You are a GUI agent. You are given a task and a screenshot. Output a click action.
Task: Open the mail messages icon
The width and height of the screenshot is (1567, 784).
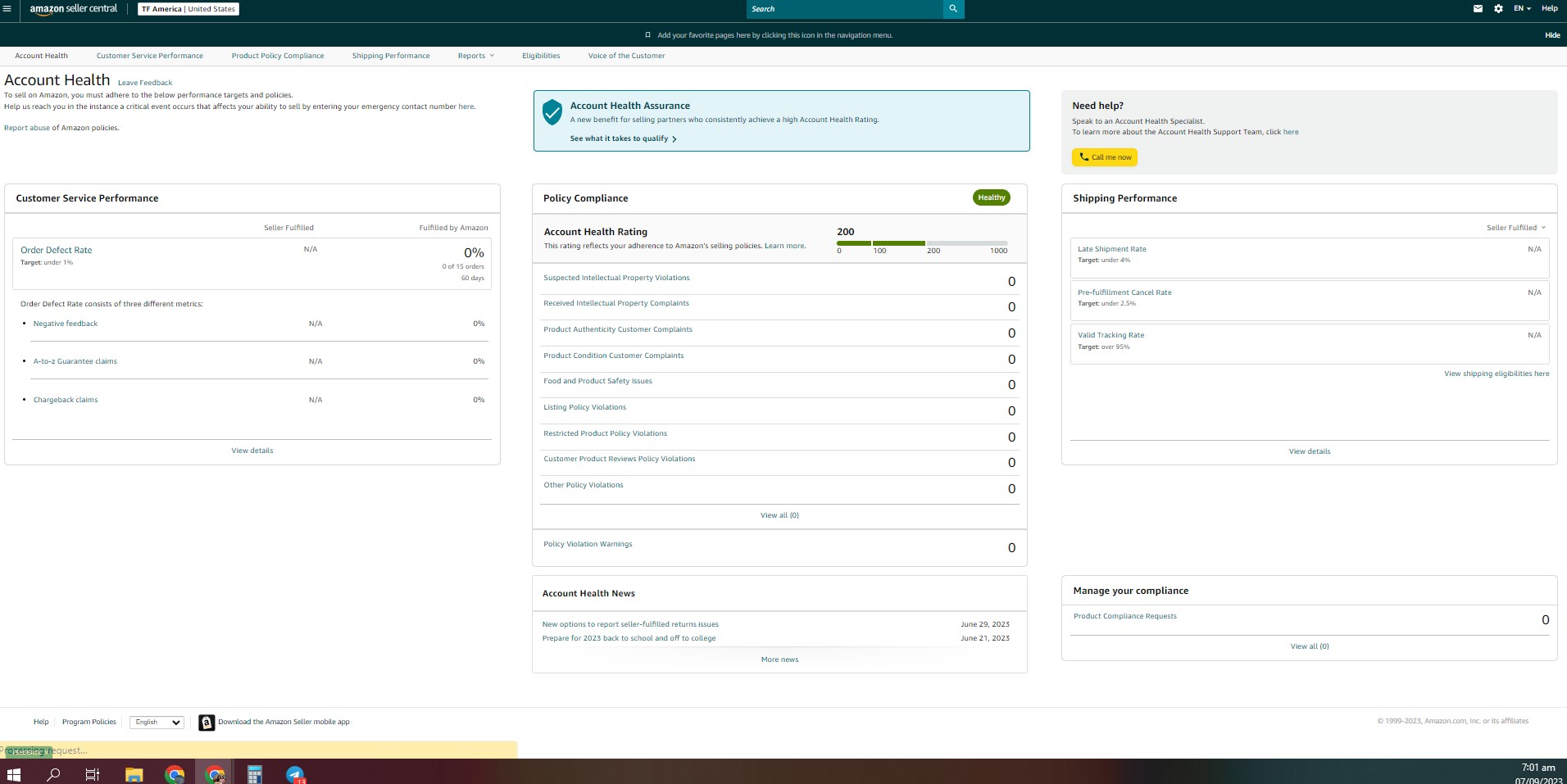click(1478, 9)
